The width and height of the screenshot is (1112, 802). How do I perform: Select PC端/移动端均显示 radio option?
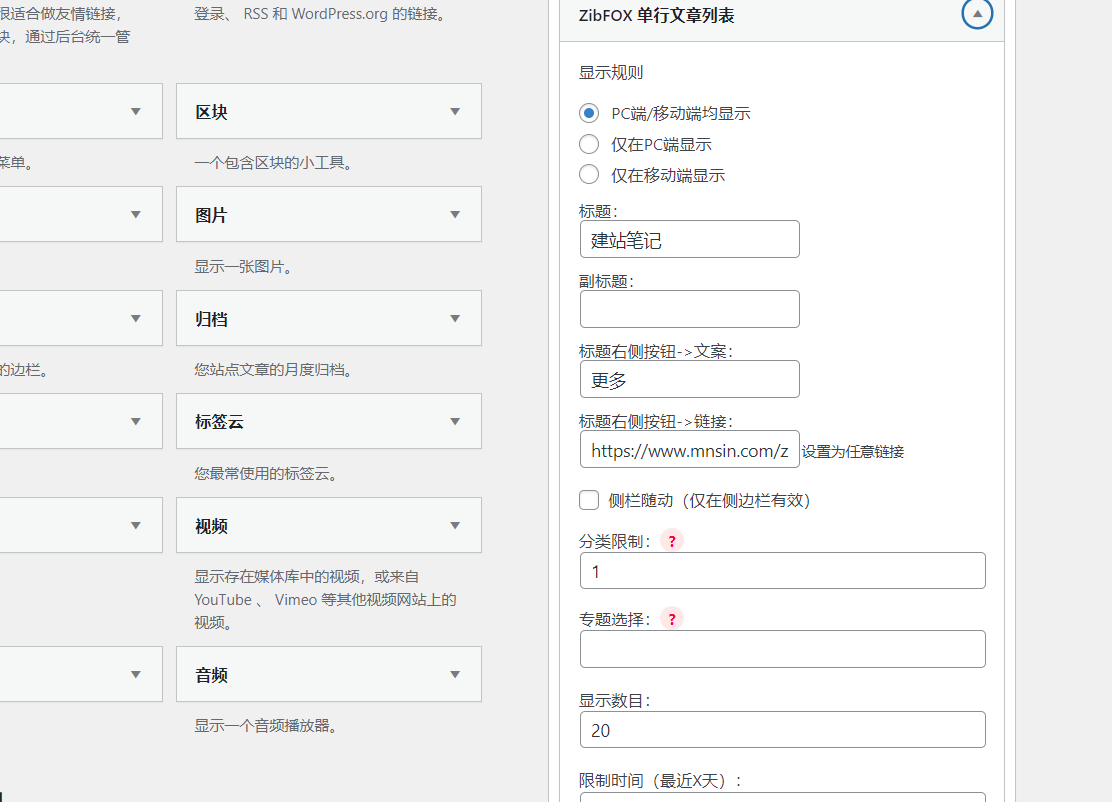(x=589, y=113)
